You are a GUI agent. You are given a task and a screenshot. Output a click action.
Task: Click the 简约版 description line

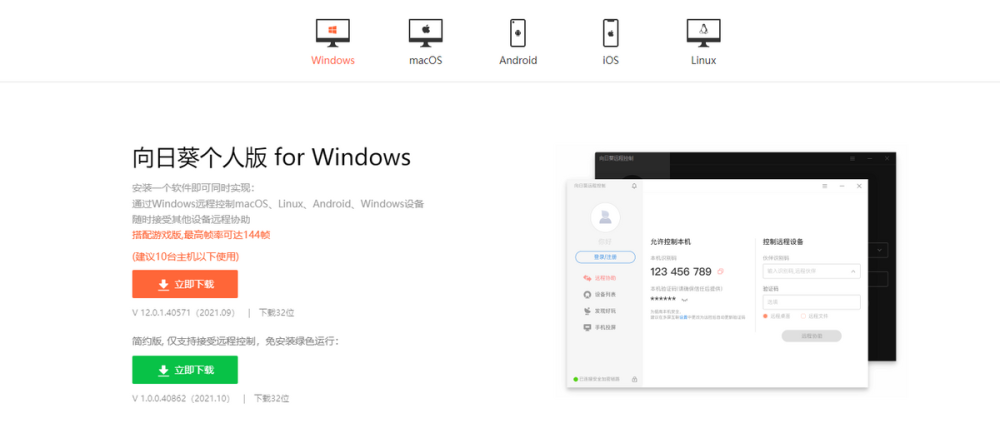pos(235,341)
